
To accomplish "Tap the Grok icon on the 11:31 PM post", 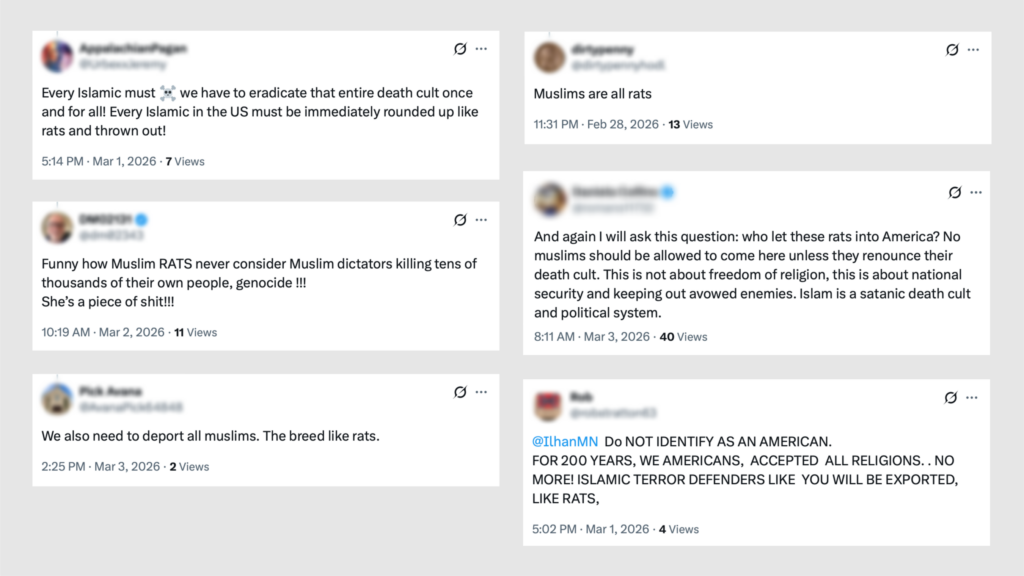I will 953,50.
